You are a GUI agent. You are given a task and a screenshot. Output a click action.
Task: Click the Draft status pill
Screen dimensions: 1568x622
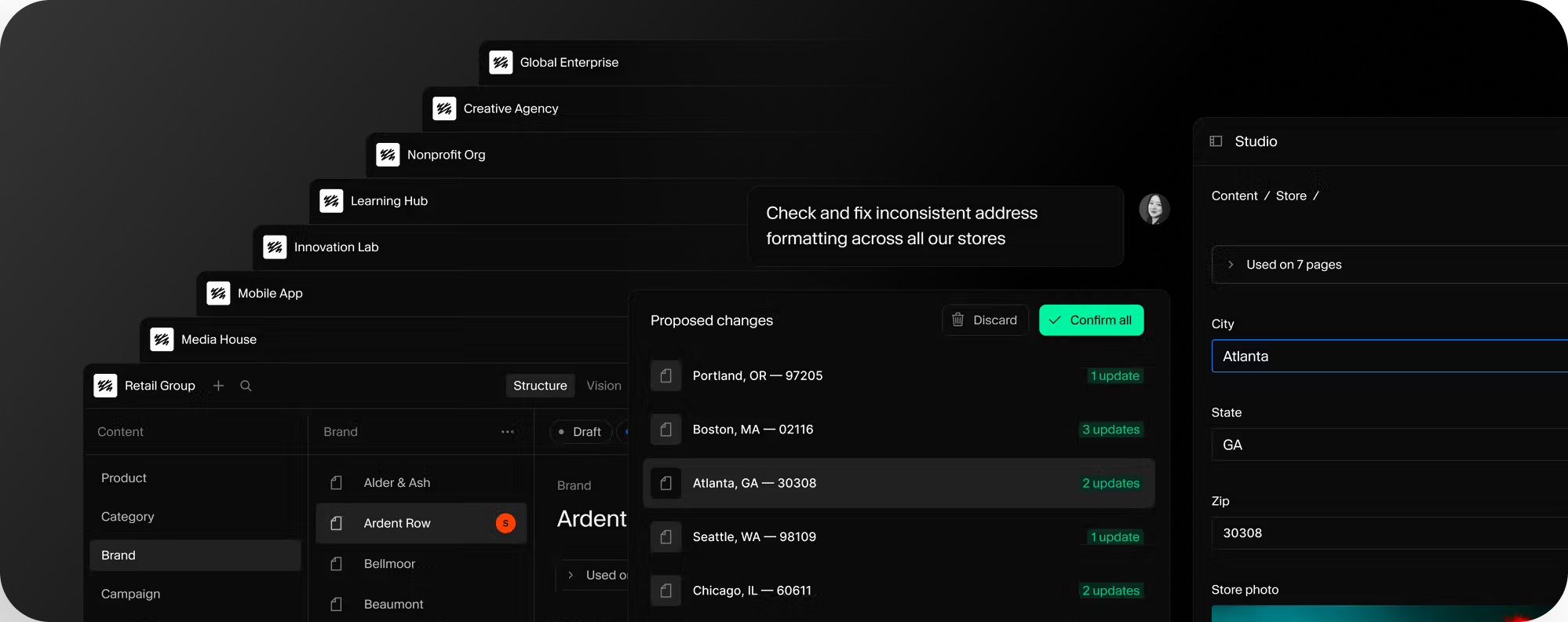581,432
